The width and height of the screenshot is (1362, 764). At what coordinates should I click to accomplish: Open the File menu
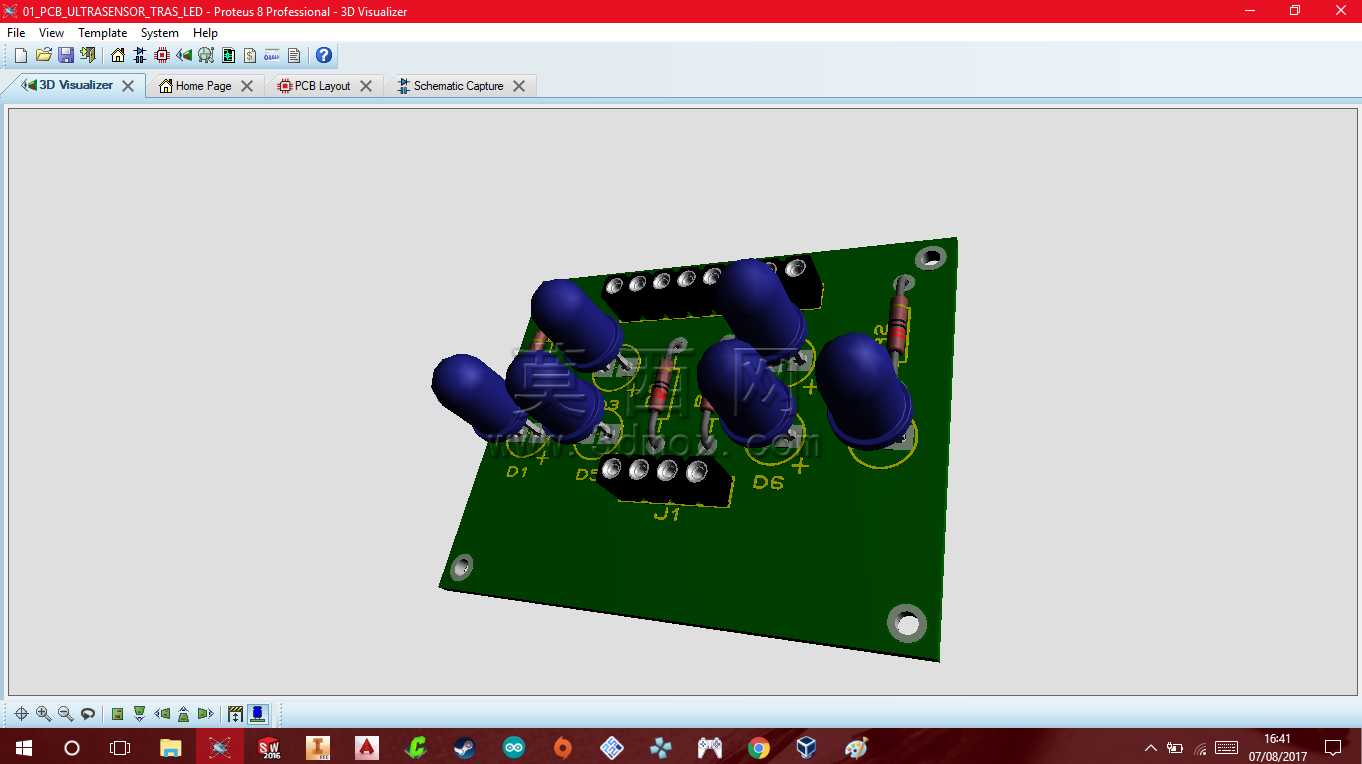pyautogui.click(x=16, y=33)
